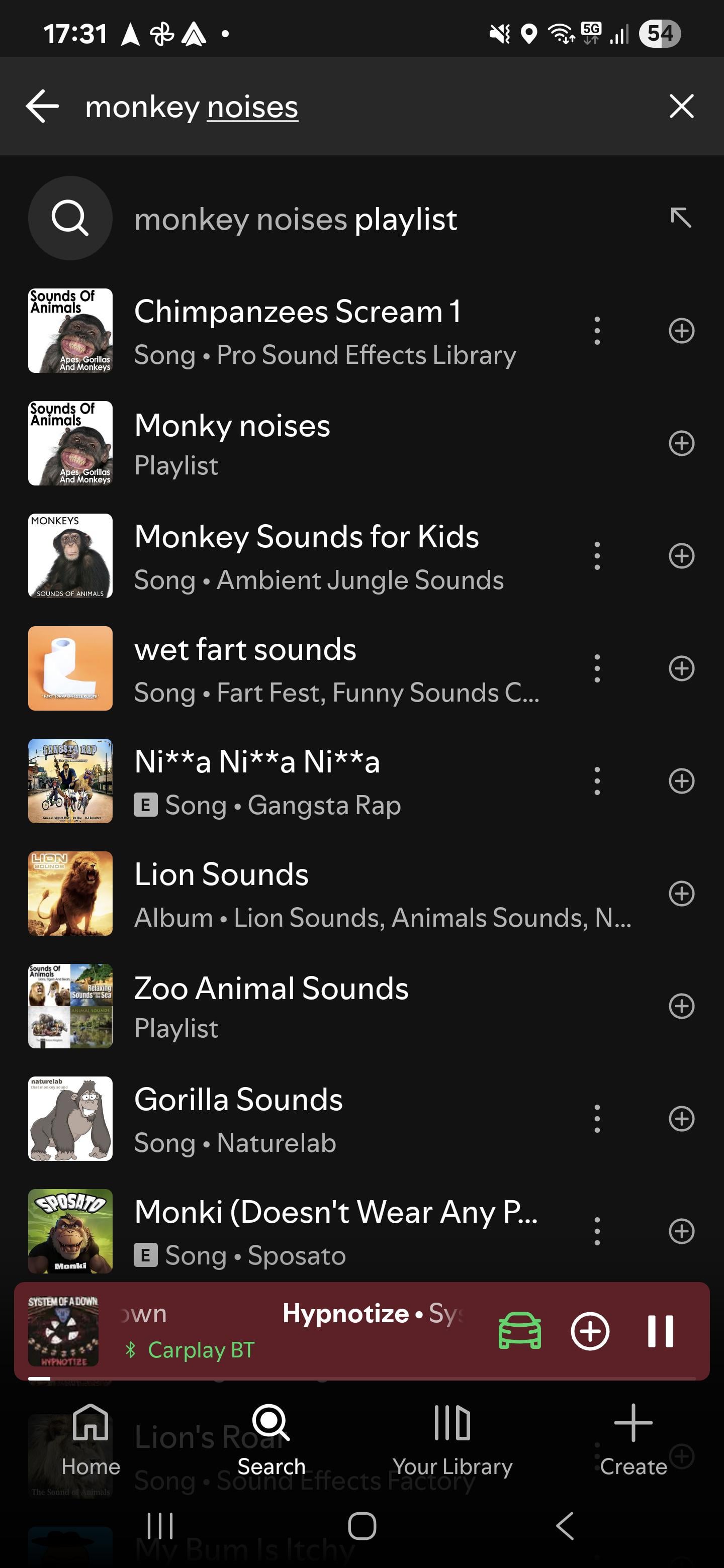Tap the Monki song album artwork
724x1568 pixels.
(x=70, y=1231)
